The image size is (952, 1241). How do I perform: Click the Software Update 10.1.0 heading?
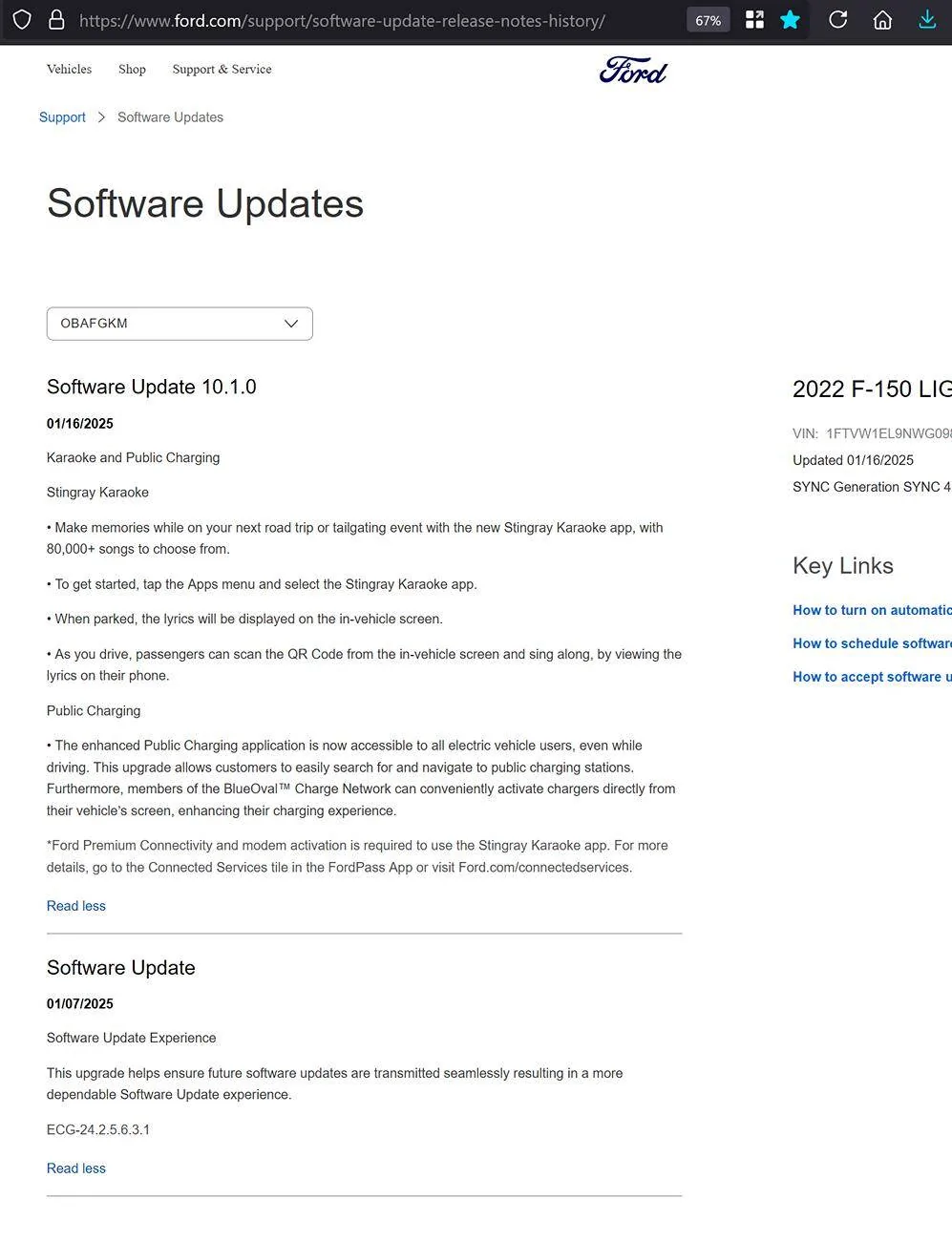152,387
